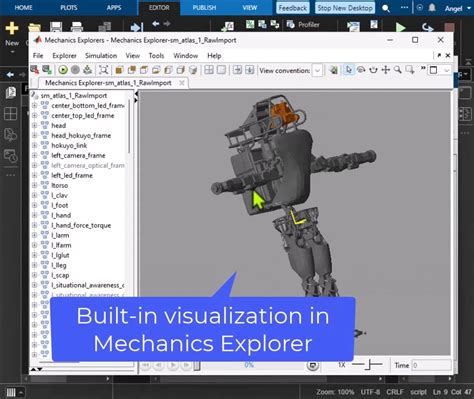The width and height of the screenshot is (474, 399).
Task: Open the Profiler in MATLAB toolstrip
Action: point(303,24)
